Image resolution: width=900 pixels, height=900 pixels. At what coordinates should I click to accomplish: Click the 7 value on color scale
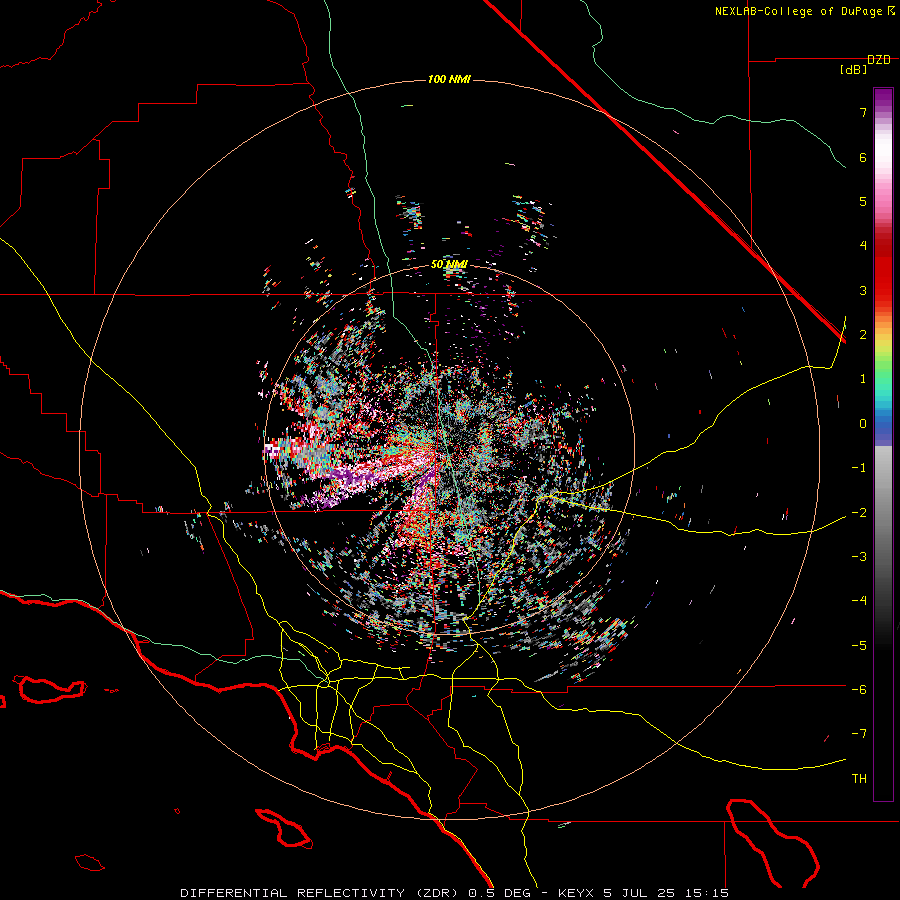(x=863, y=112)
